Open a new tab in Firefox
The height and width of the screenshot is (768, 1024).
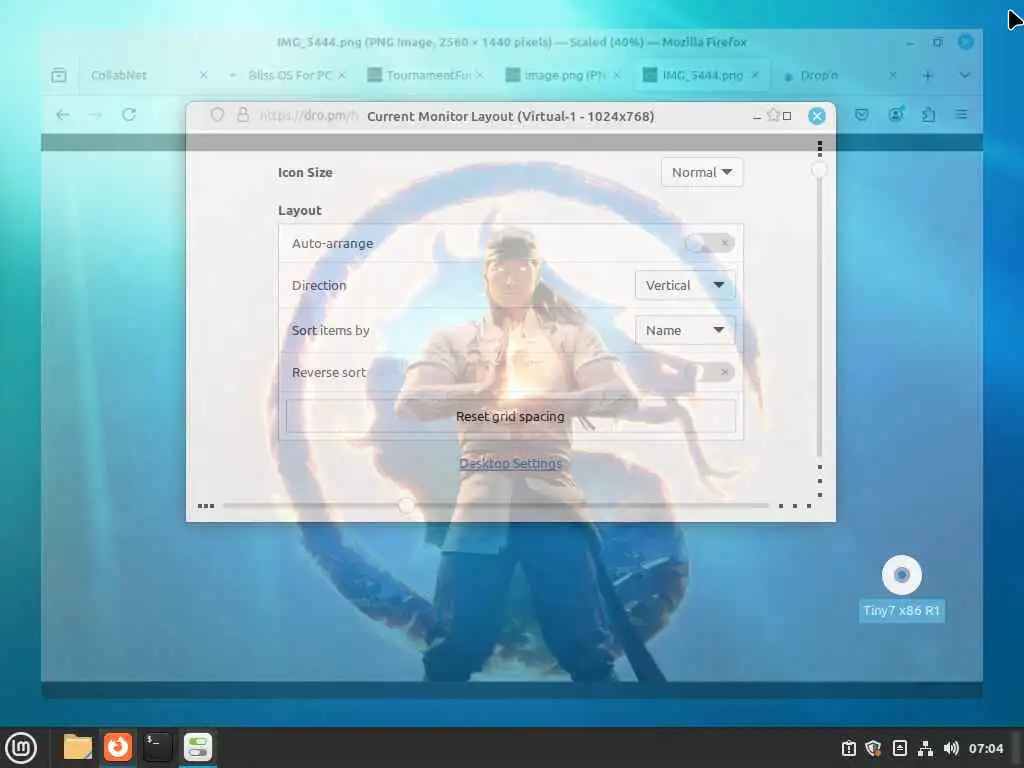click(x=927, y=76)
